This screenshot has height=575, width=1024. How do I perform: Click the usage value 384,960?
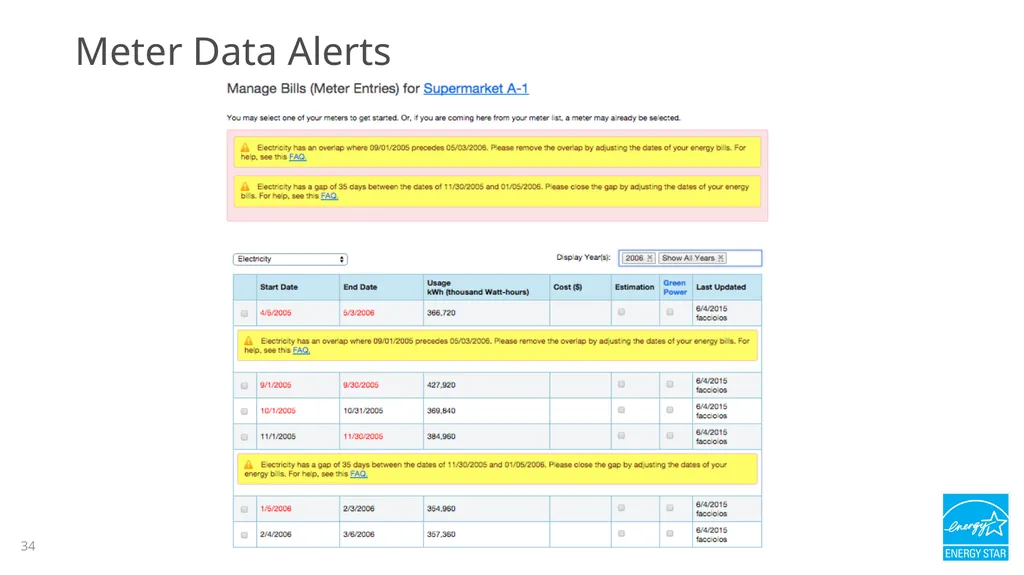(441, 436)
